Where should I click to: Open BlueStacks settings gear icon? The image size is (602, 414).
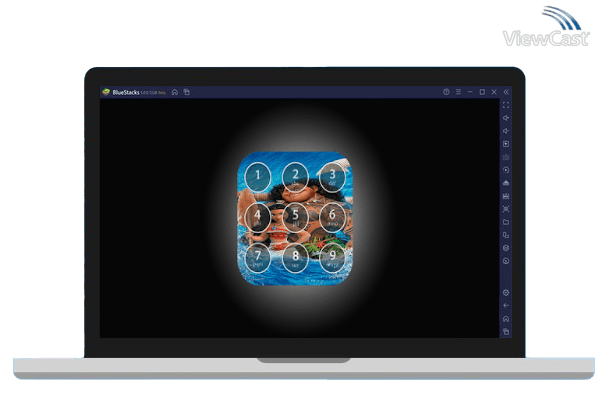point(506,293)
